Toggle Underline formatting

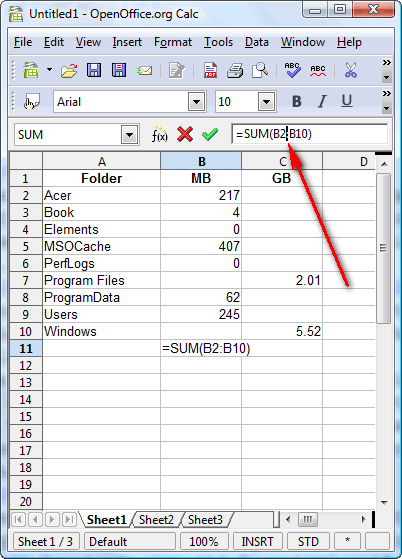pyautogui.click(x=347, y=102)
